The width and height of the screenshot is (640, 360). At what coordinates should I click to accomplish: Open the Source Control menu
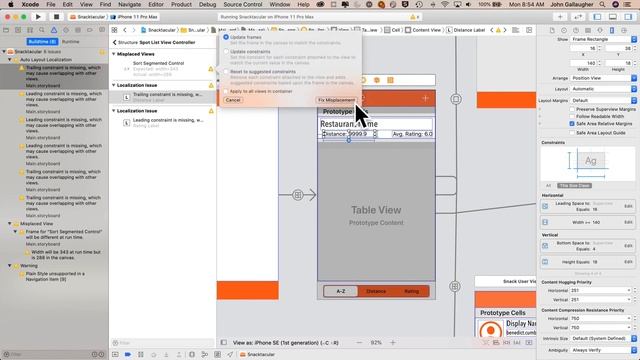click(243, 4)
